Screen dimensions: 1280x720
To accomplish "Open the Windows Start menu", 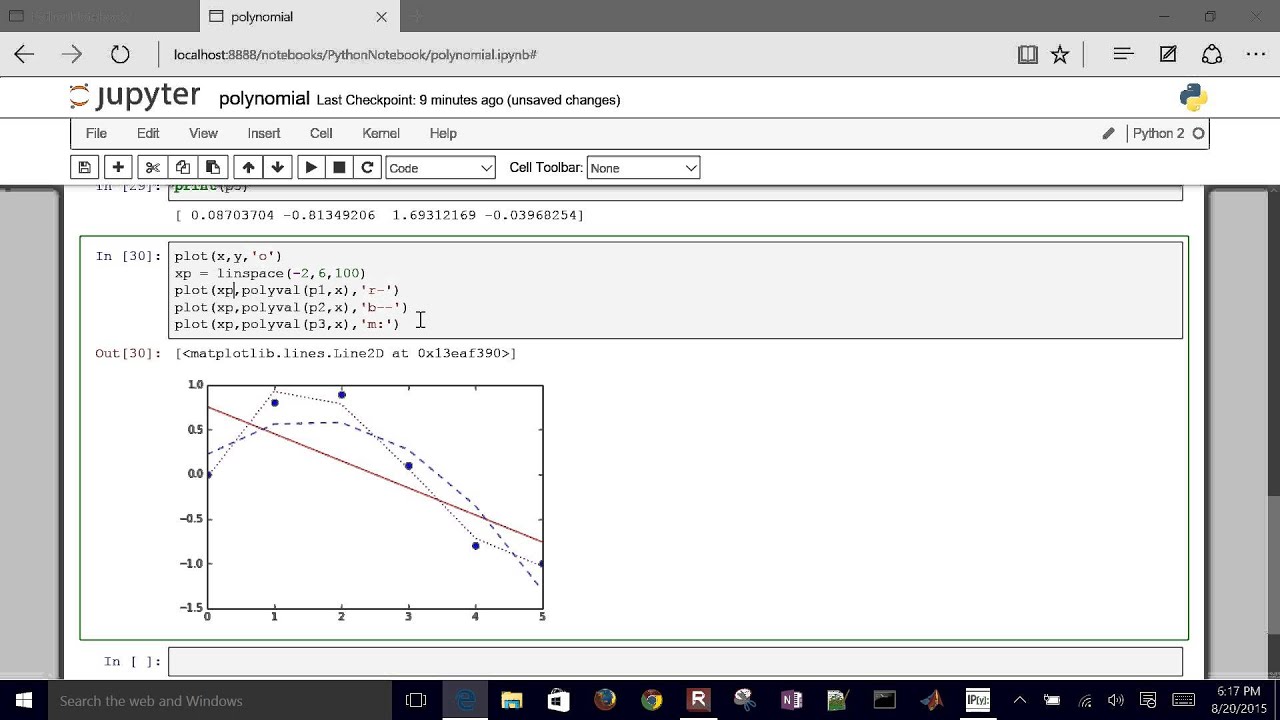I will 24,700.
